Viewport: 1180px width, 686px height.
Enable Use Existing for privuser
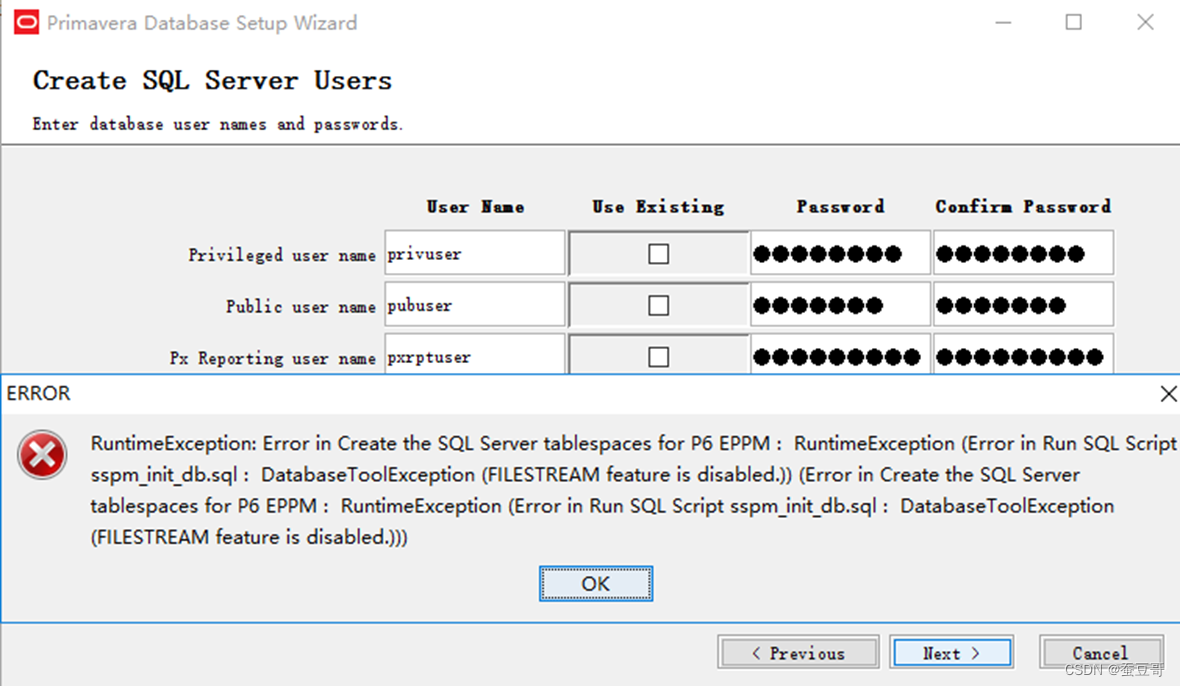658,253
